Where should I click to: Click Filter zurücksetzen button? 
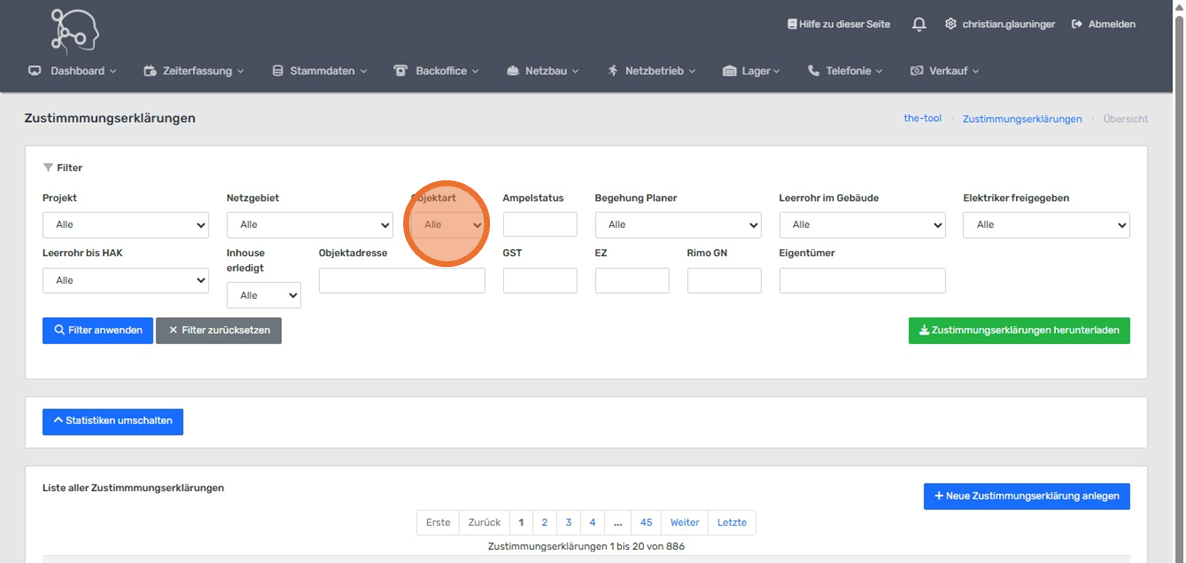pos(218,330)
